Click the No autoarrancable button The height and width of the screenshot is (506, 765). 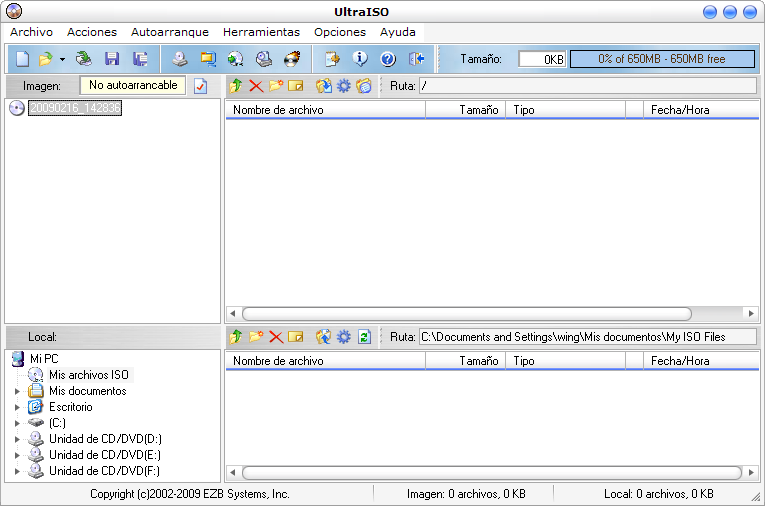(x=133, y=86)
